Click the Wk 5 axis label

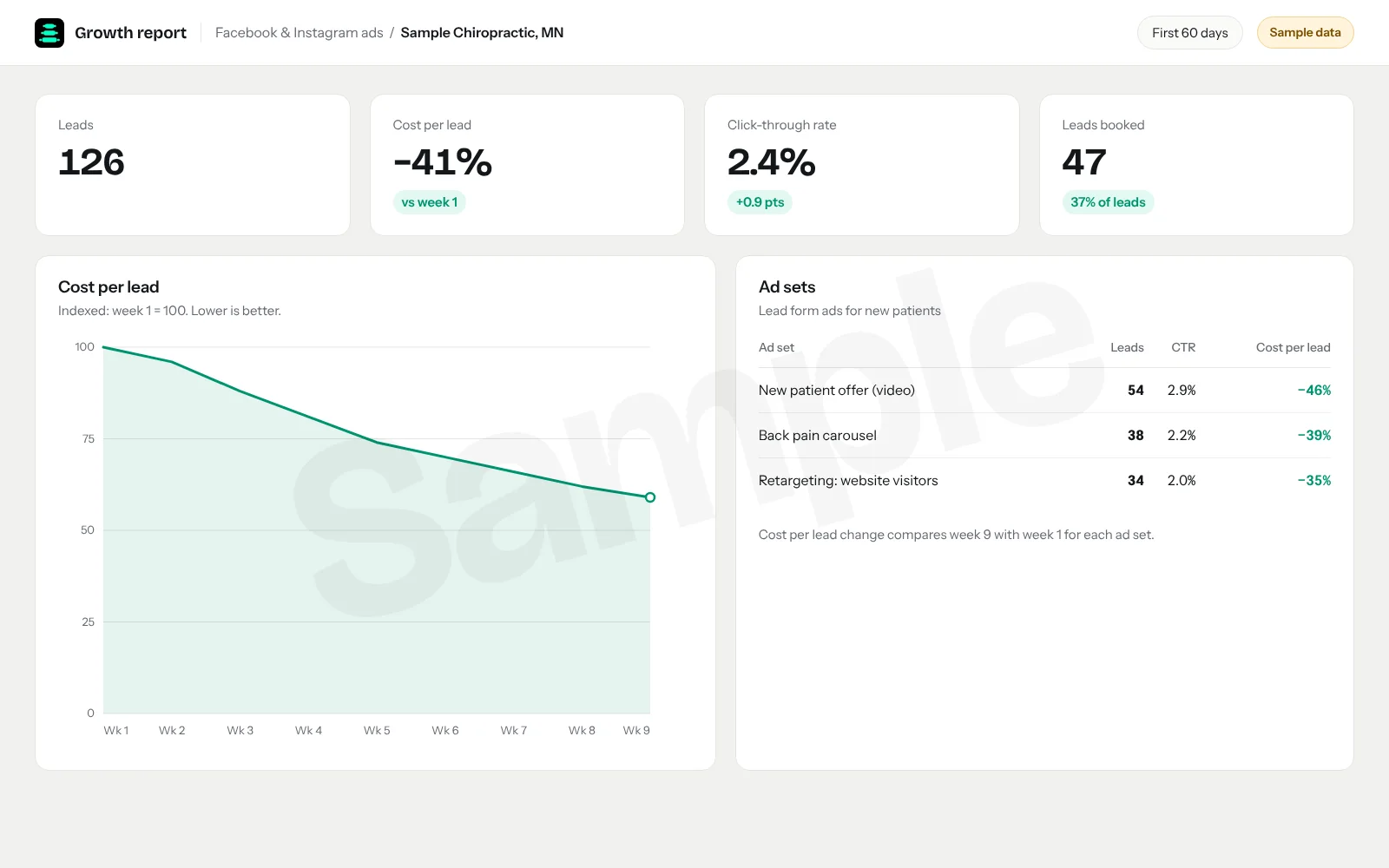tap(377, 731)
